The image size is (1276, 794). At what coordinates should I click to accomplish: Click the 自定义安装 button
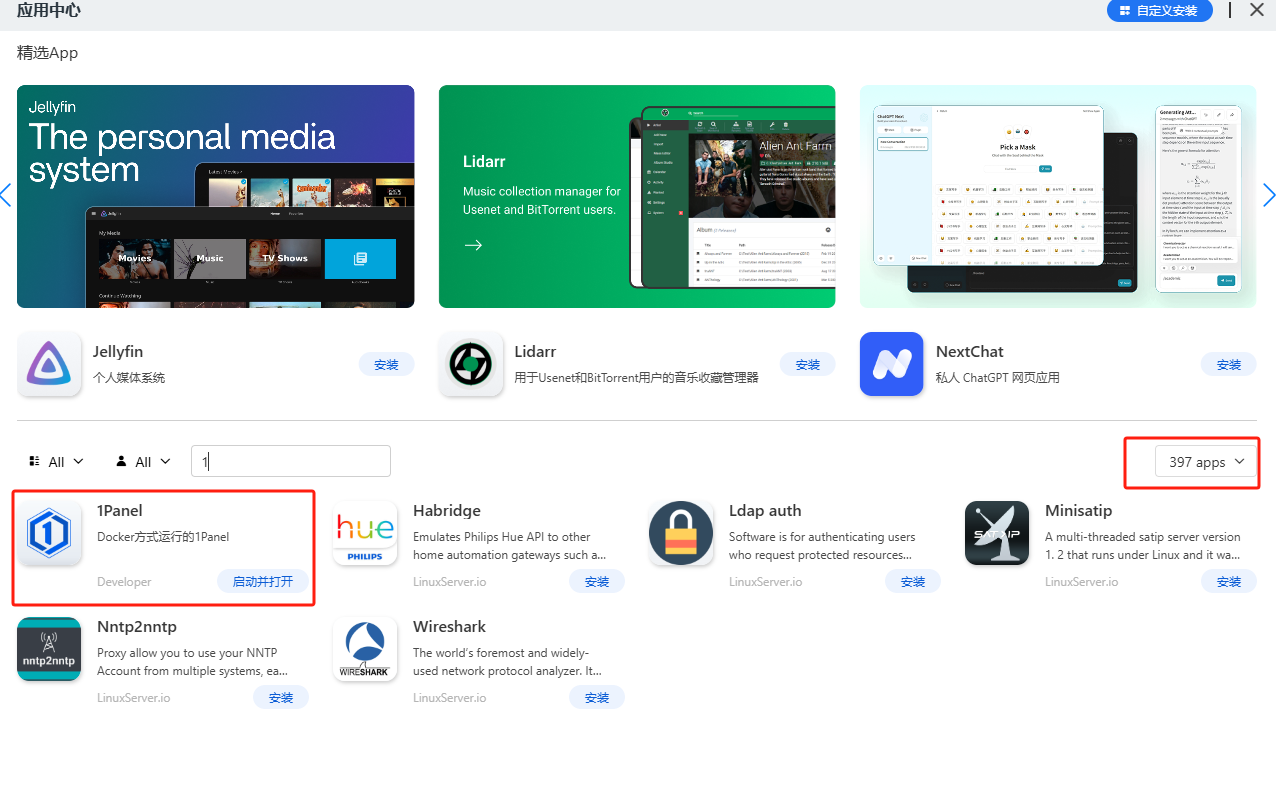[1159, 11]
